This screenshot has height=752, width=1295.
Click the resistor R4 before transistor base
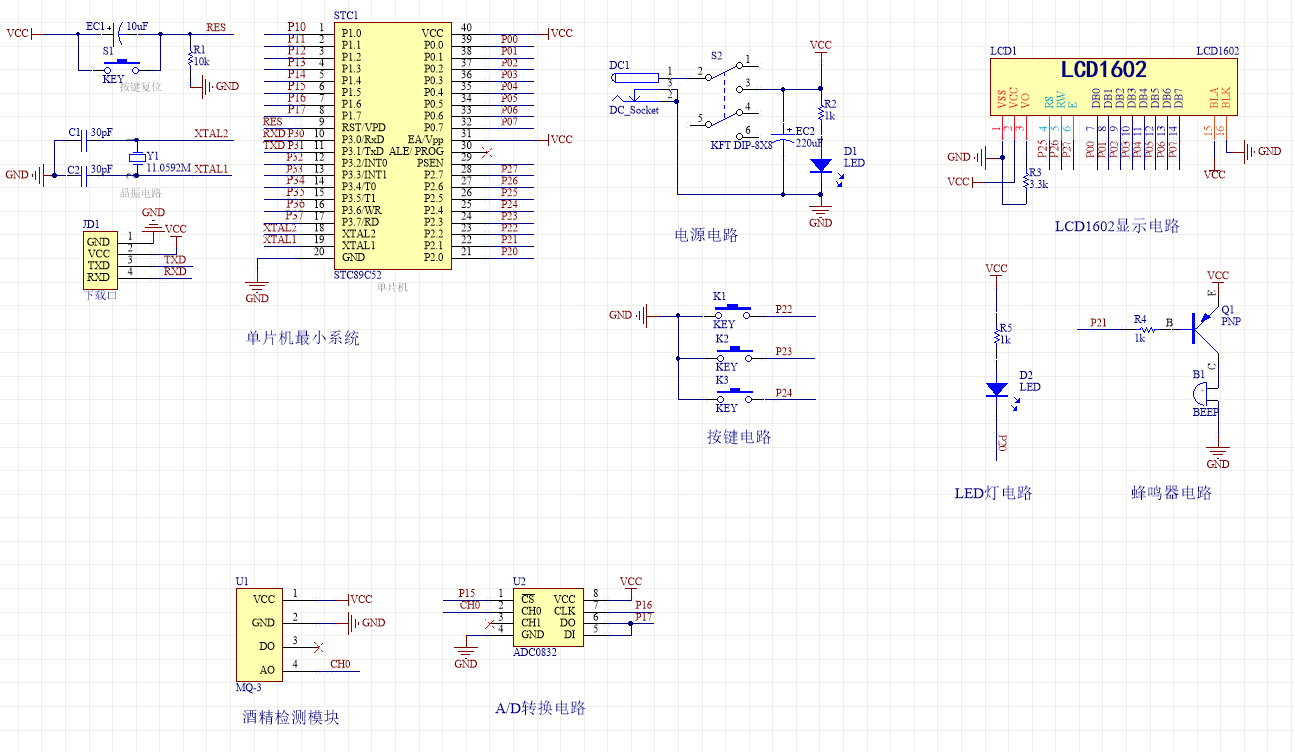pos(1140,326)
